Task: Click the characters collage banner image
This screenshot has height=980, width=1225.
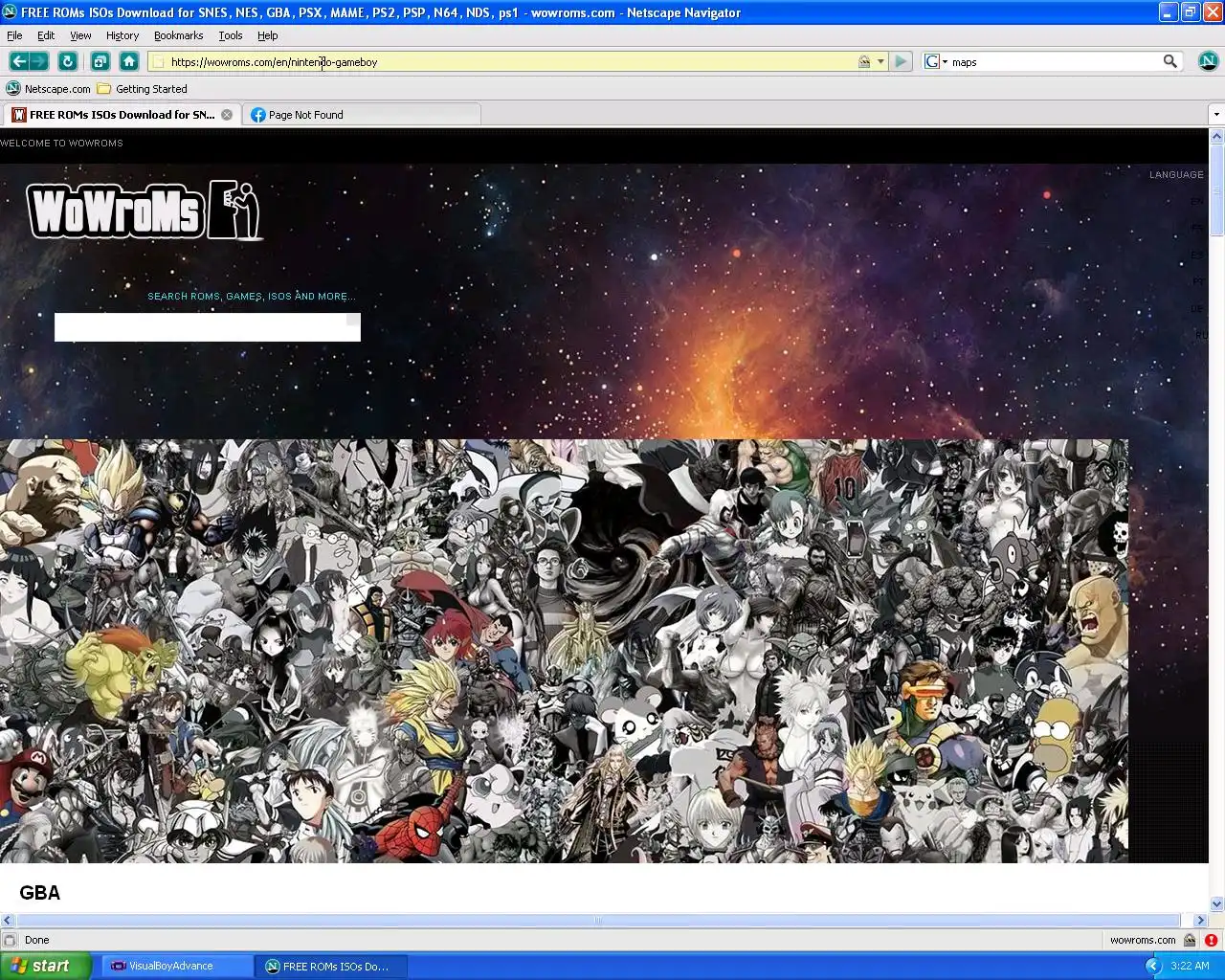Action: (564, 651)
